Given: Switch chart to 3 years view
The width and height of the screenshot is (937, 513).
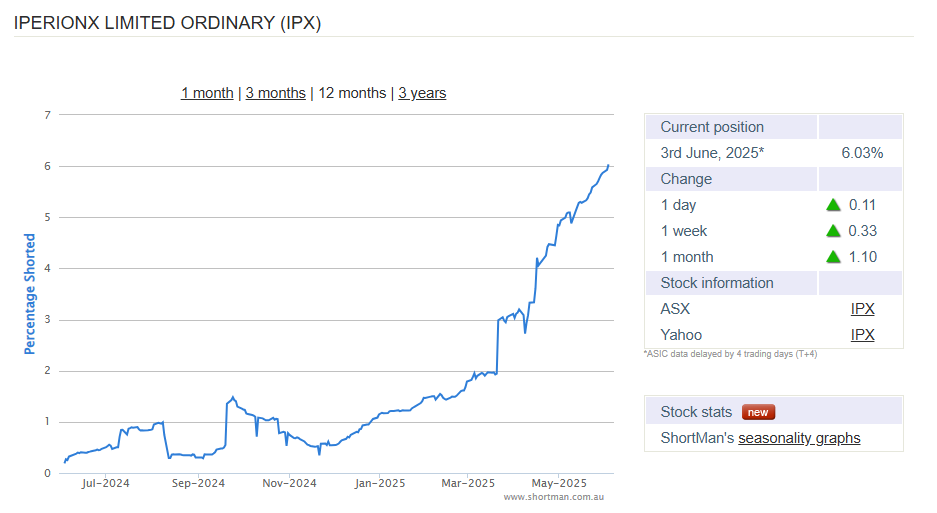Looking at the screenshot, I should tap(422, 93).
